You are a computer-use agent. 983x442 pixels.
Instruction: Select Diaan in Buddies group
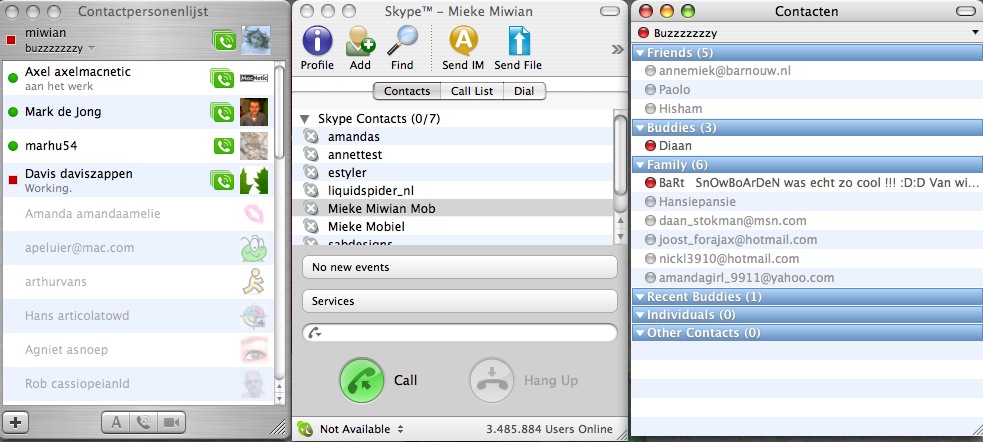point(806,146)
